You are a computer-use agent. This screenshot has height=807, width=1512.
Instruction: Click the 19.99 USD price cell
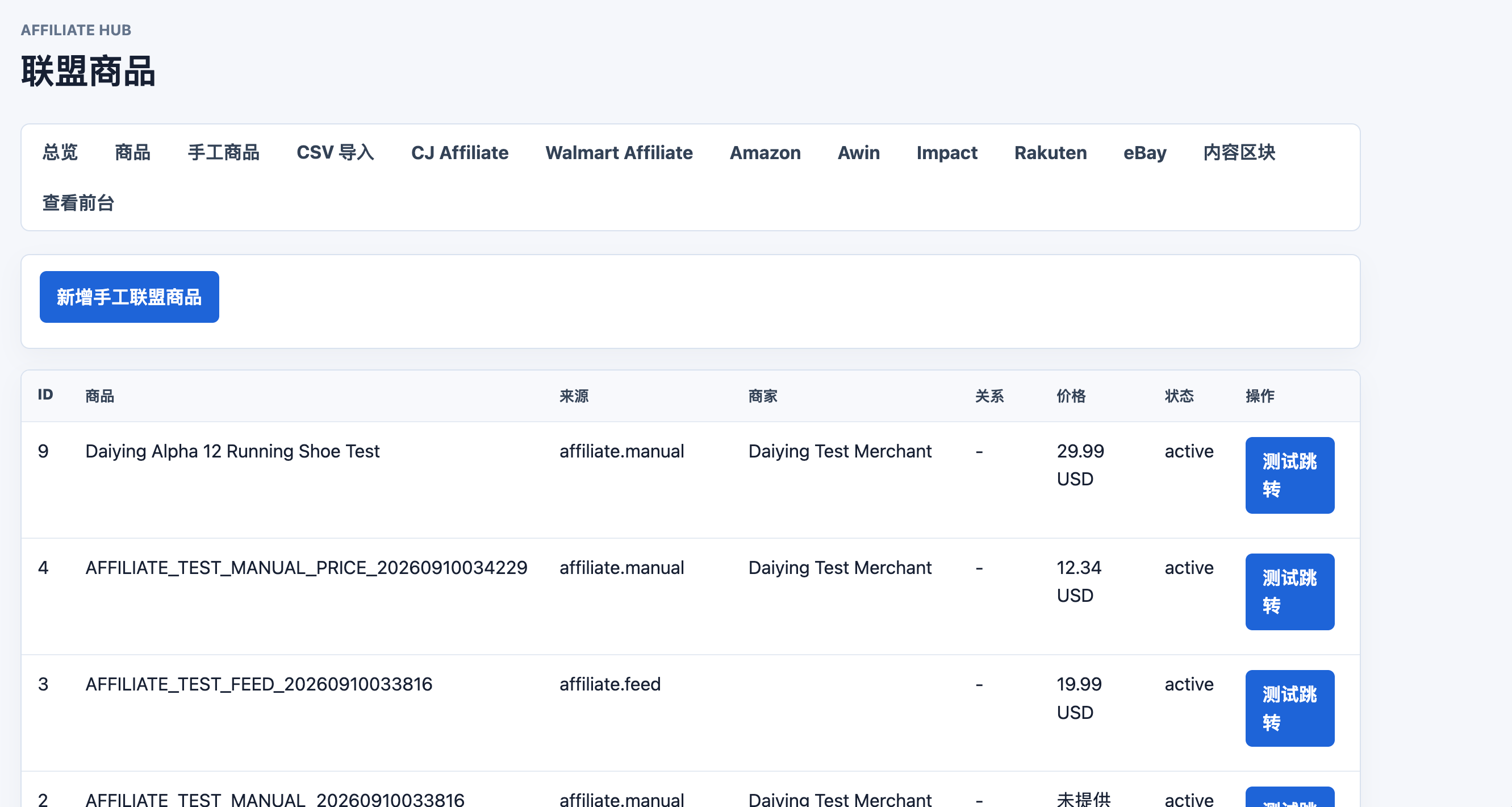(1079, 698)
